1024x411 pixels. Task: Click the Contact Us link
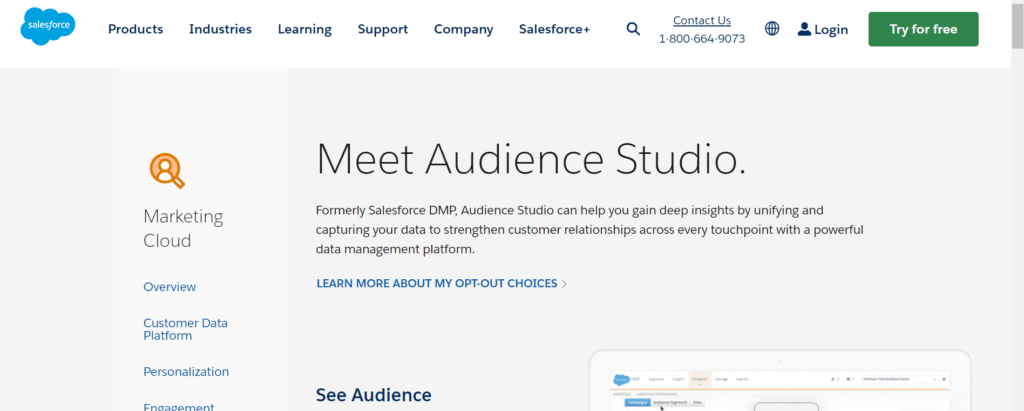coord(701,20)
